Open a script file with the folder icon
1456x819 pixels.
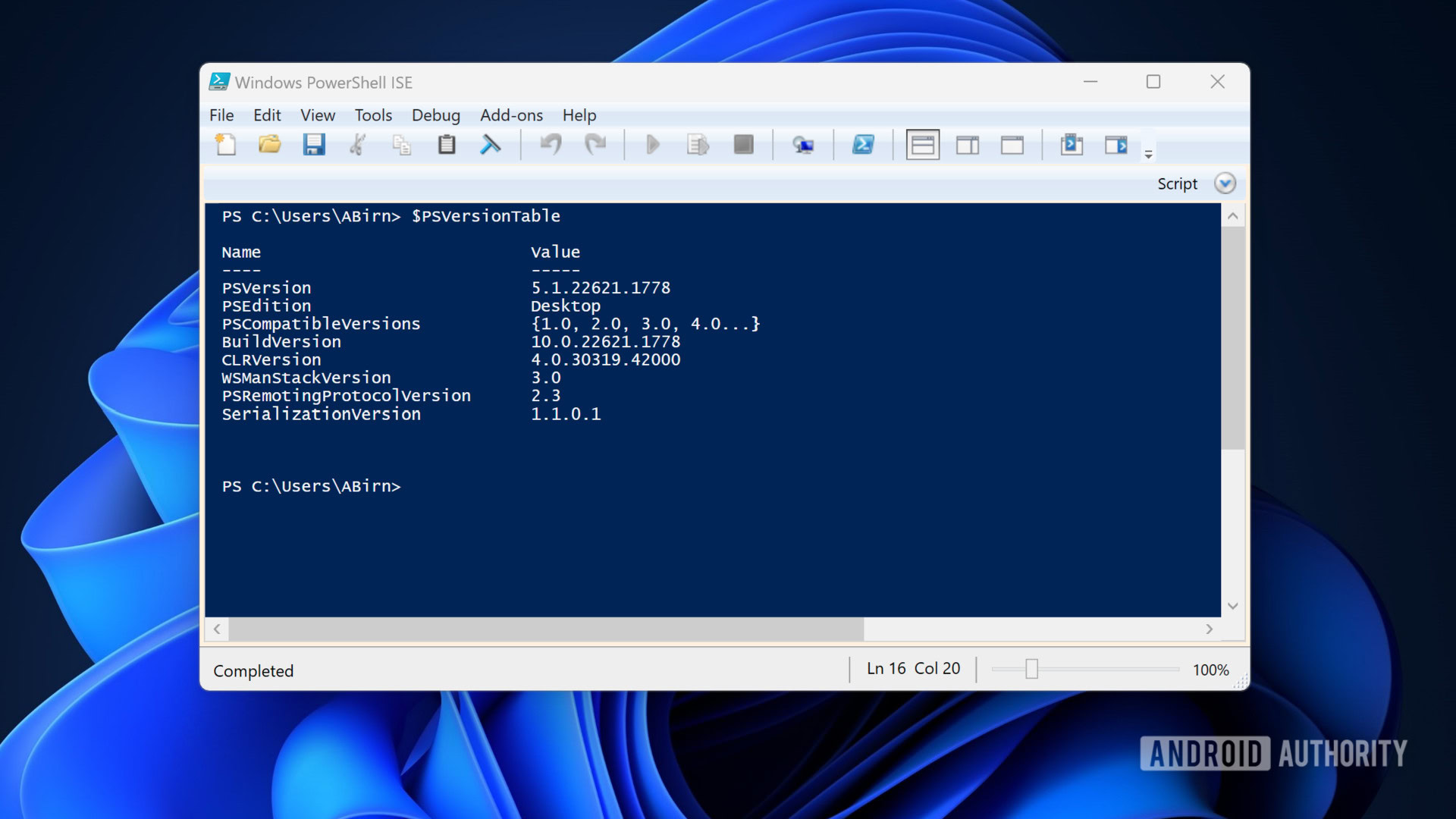[x=269, y=144]
